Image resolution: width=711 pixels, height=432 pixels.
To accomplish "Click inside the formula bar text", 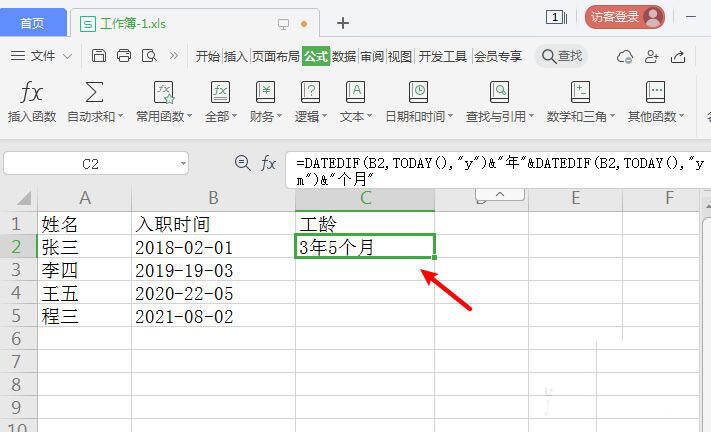I will 499,170.
